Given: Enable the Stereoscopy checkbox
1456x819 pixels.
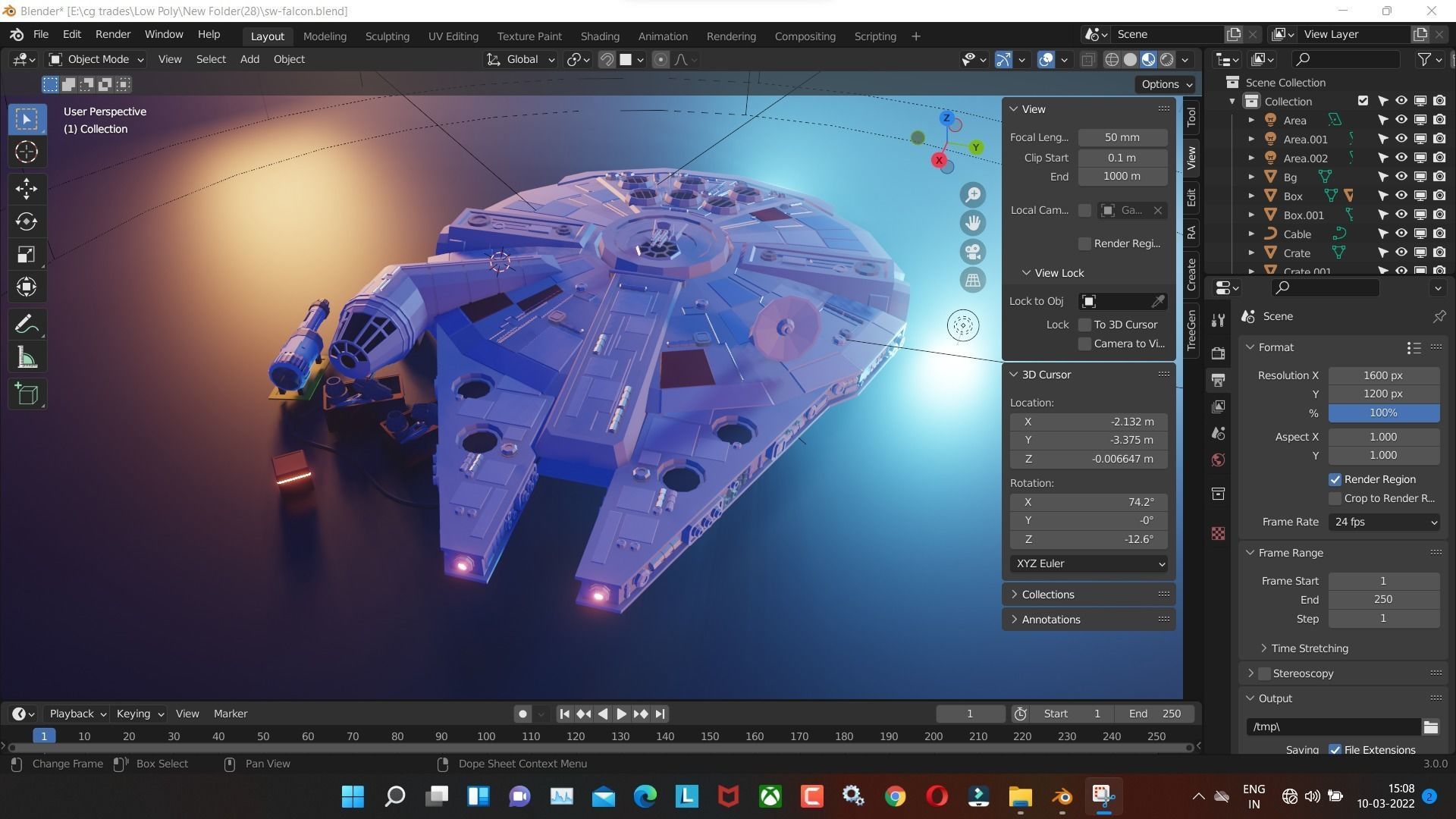Looking at the screenshot, I should [x=1264, y=673].
